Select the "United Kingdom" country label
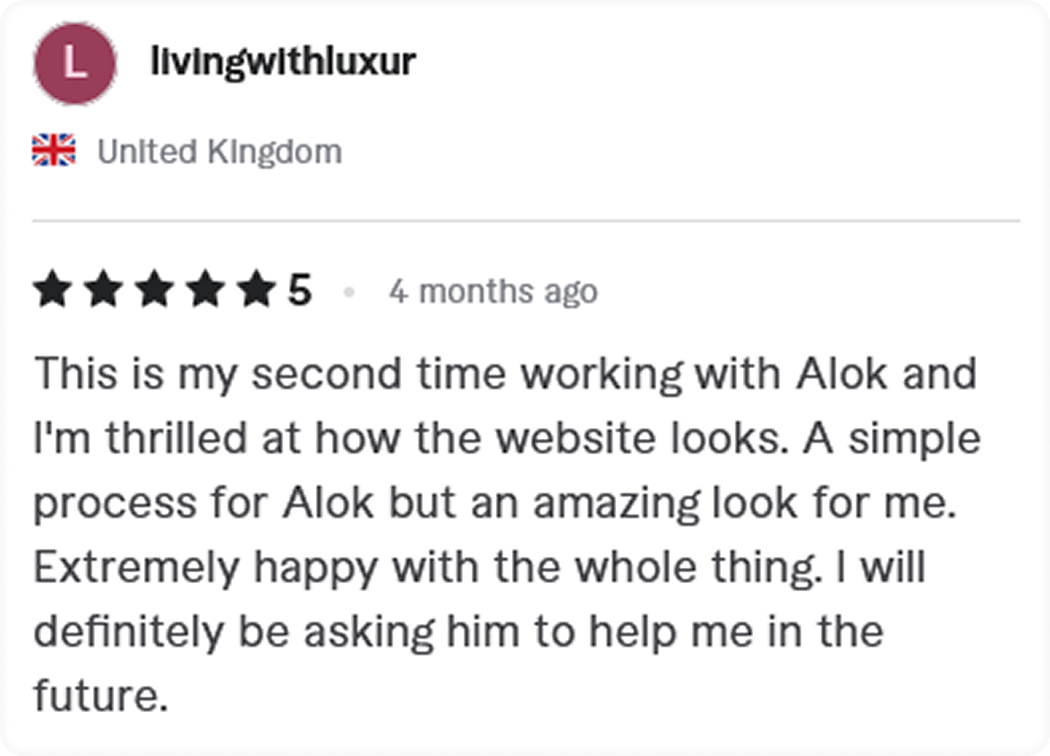This screenshot has width=1050, height=756. 219,152
